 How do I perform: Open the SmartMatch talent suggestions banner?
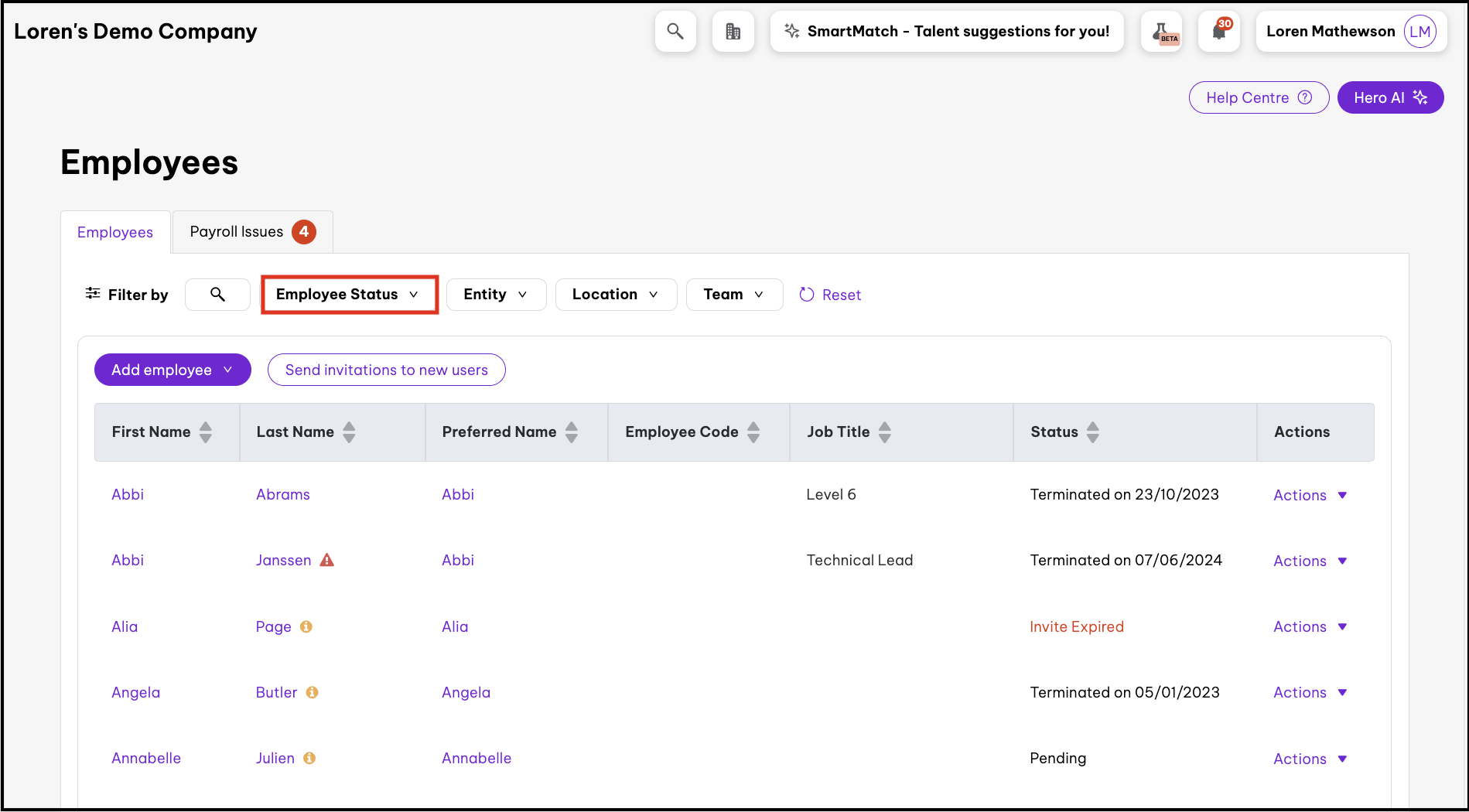(x=947, y=32)
